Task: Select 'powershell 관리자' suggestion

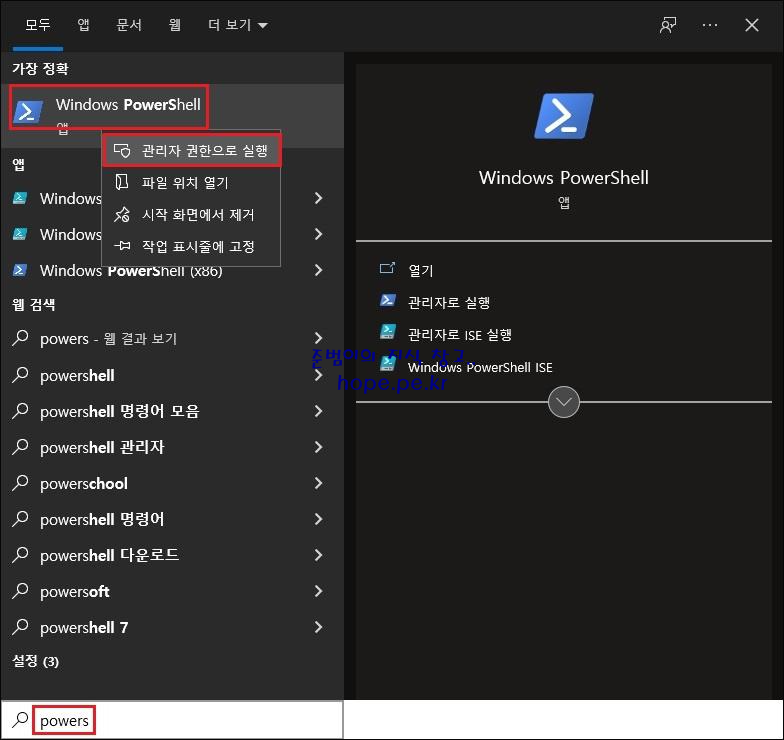Action: pyautogui.click(x=172, y=448)
